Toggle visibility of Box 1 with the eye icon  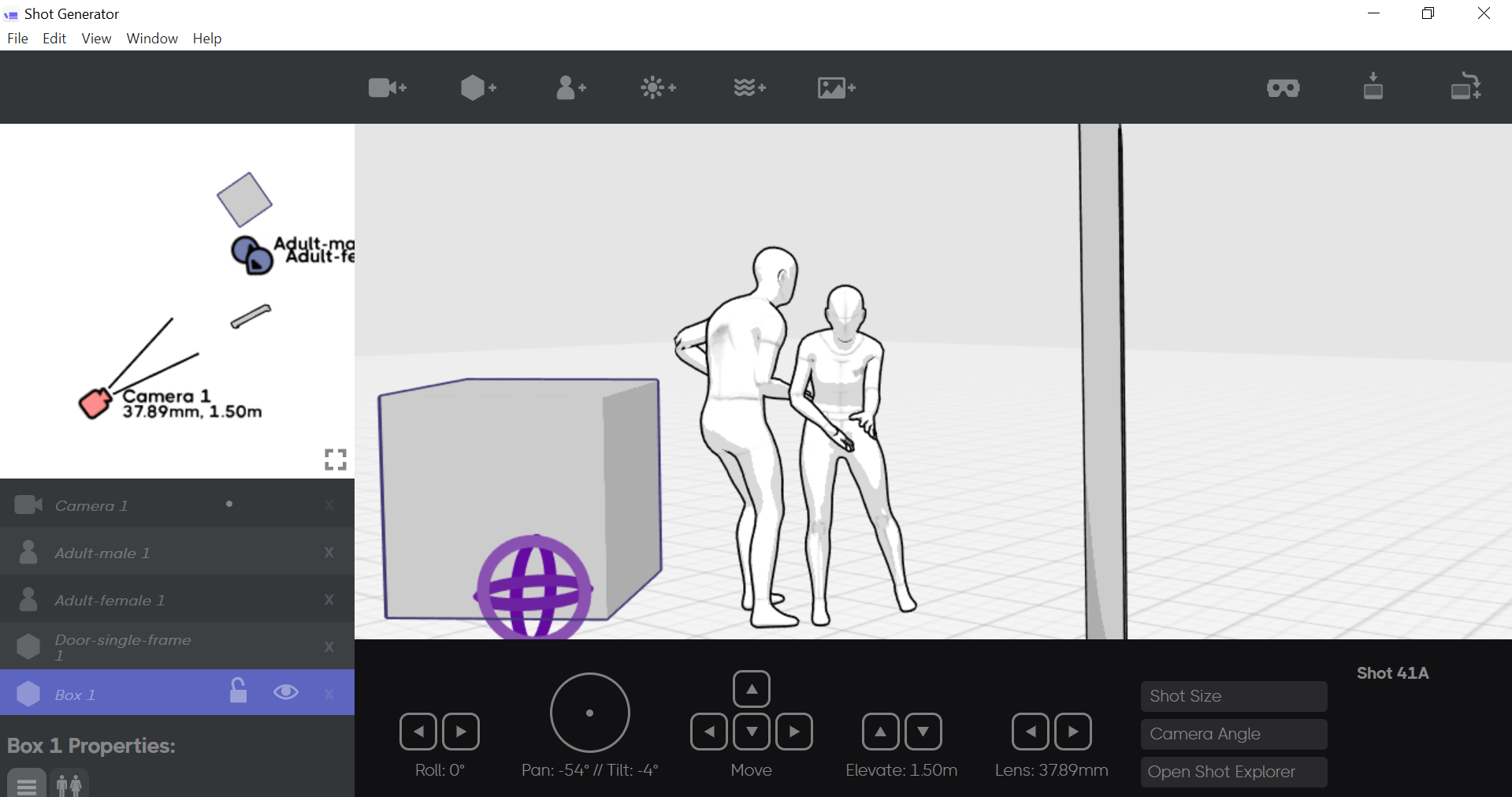[285, 692]
